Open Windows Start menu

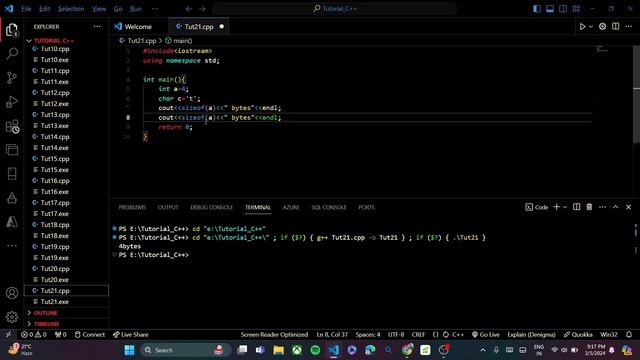tap(129, 350)
